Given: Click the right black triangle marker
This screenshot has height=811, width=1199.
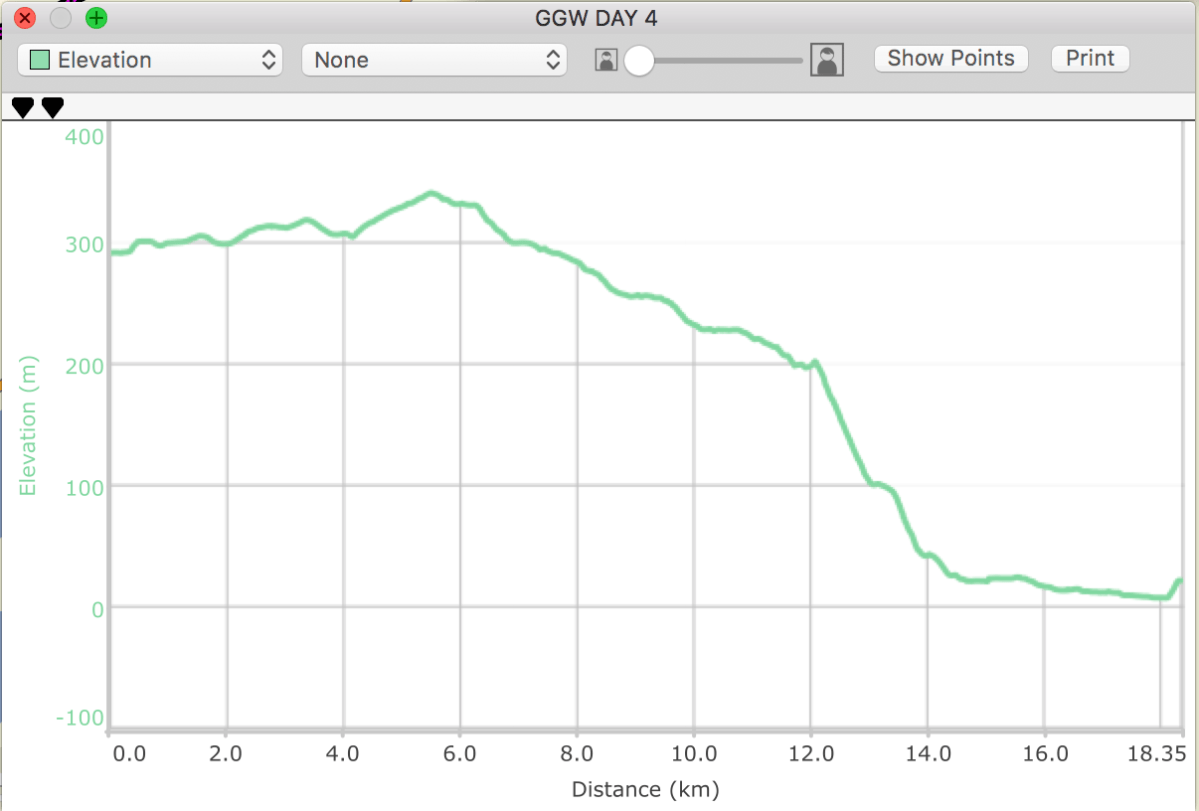Looking at the screenshot, I should click(53, 107).
